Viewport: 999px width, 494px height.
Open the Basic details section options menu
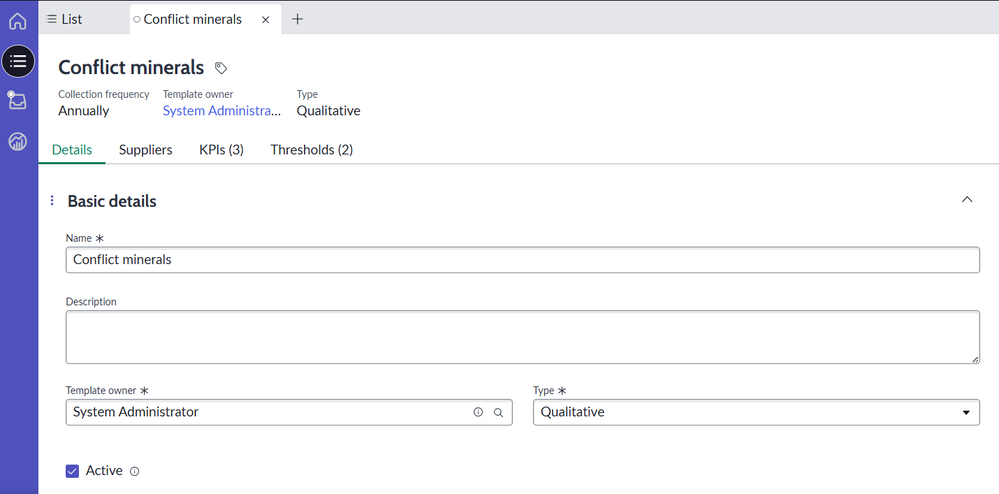pyautogui.click(x=52, y=201)
